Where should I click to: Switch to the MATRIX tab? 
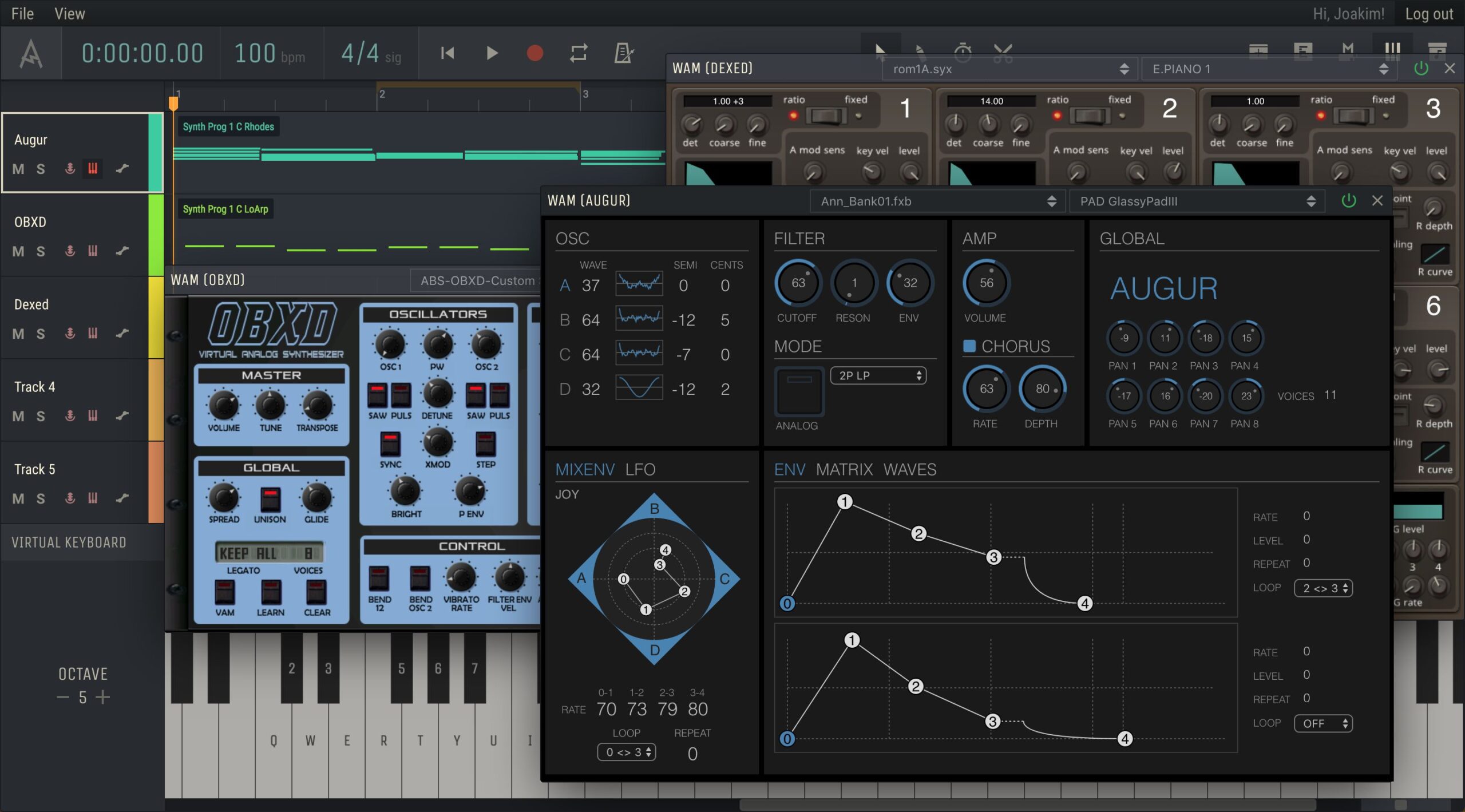(844, 470)
